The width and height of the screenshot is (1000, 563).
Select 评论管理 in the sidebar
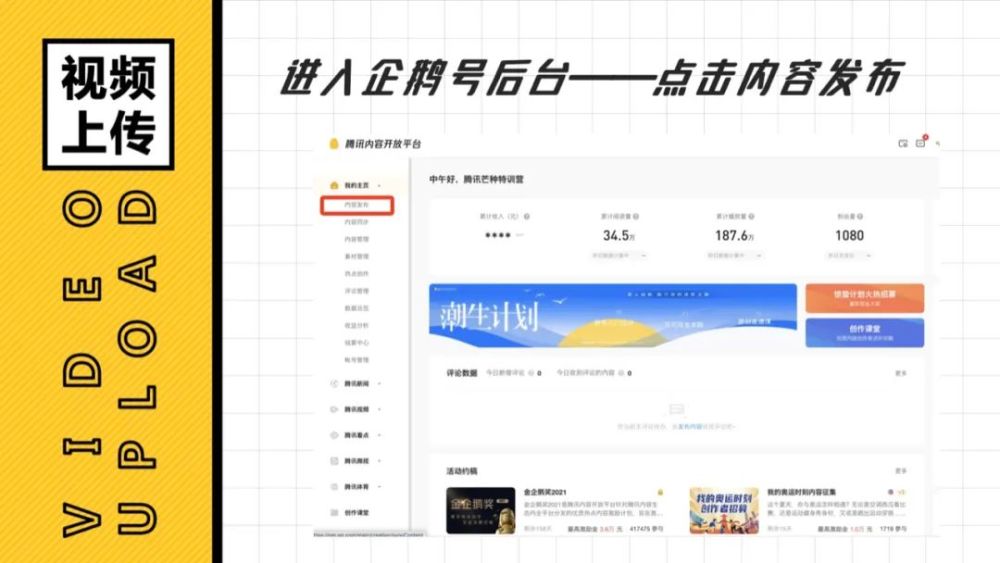coord(357,291)
